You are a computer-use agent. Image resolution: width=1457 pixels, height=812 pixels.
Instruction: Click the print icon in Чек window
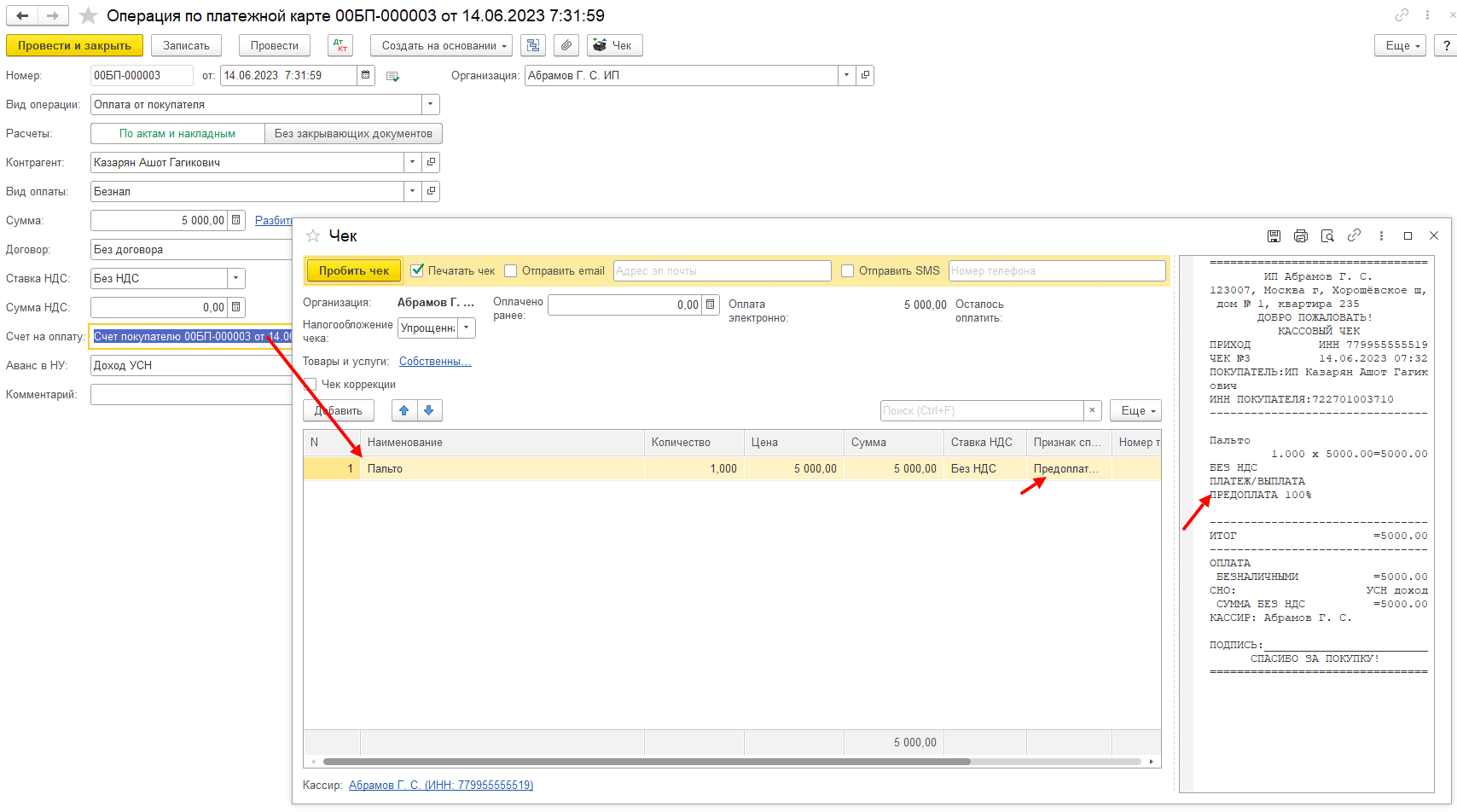(1300, 236)
